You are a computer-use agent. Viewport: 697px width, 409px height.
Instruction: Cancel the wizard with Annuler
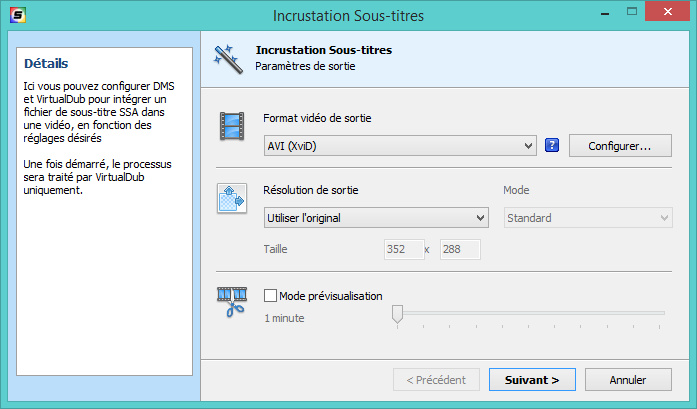click(x=628, y=380)
